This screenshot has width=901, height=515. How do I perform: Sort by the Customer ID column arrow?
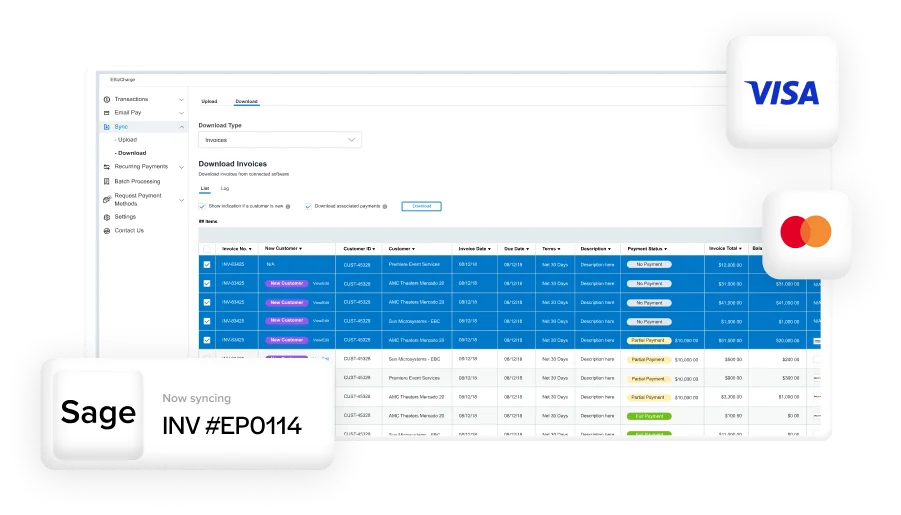[x=374, y=249]
